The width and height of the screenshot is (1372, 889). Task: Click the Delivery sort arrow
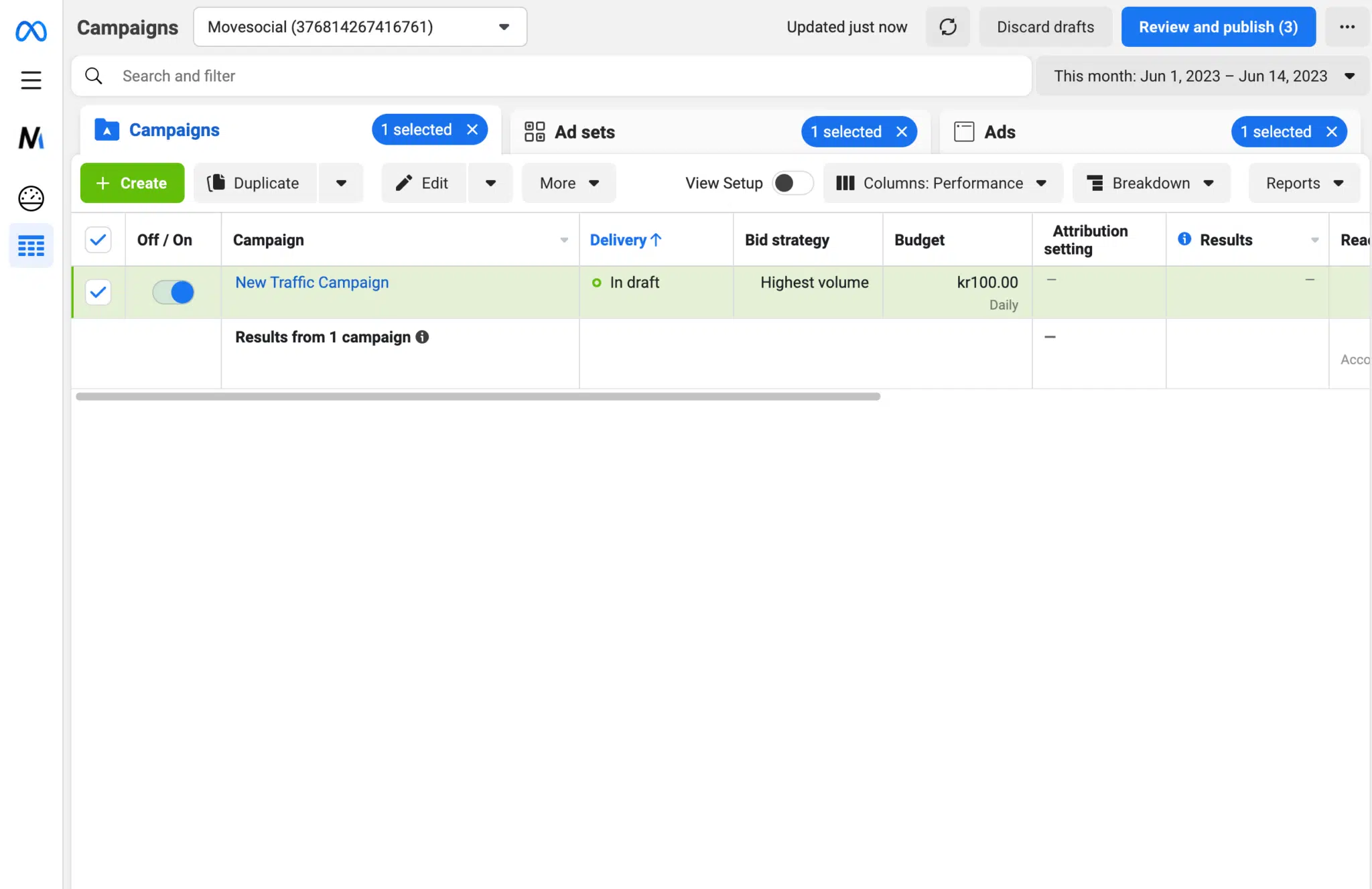(656, 240)
